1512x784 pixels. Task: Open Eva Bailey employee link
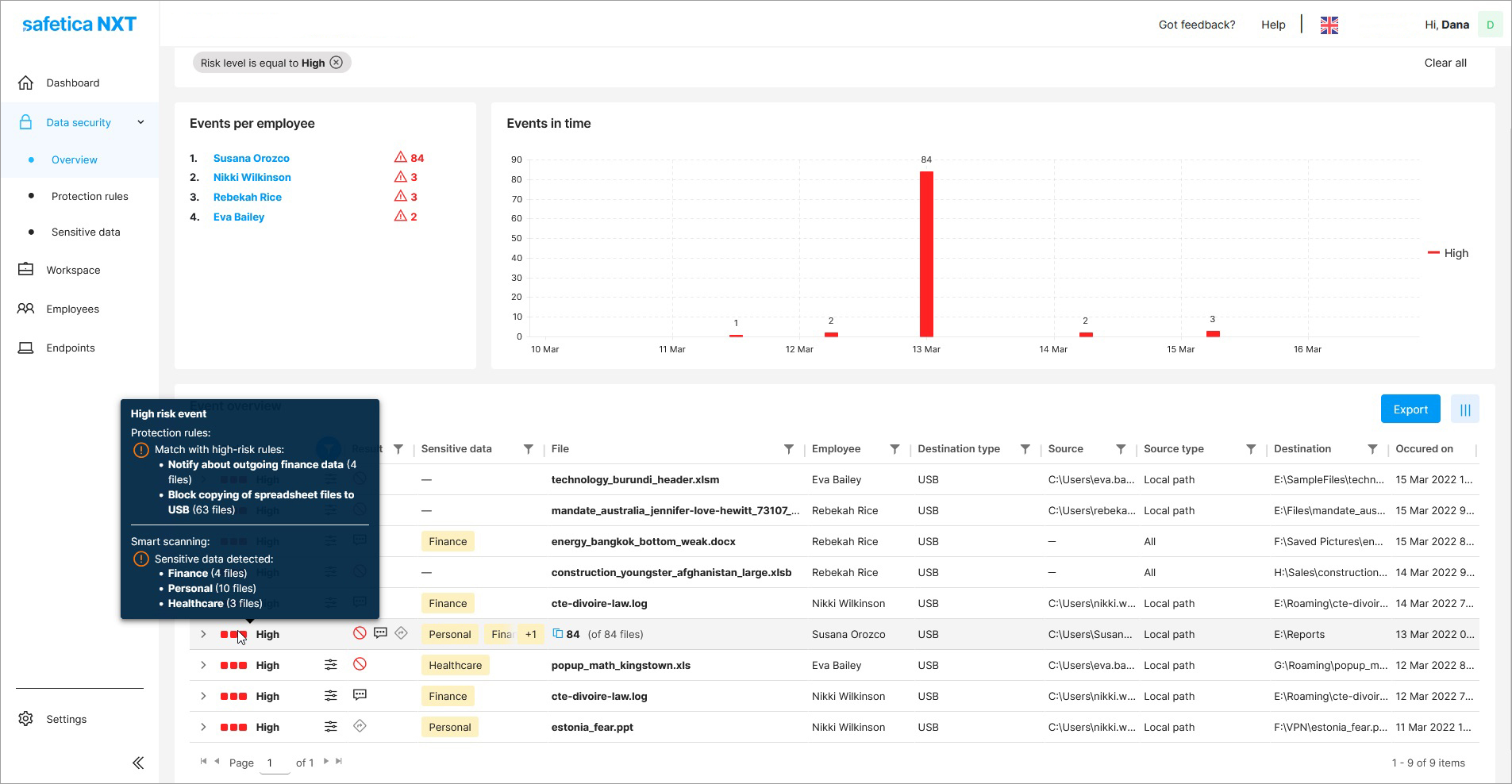pos(238,217)
